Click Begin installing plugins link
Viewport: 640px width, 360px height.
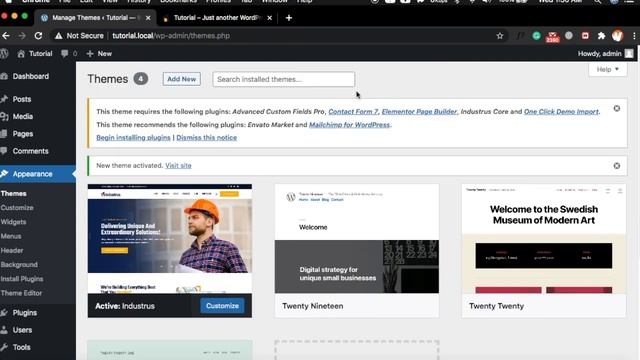133,138
